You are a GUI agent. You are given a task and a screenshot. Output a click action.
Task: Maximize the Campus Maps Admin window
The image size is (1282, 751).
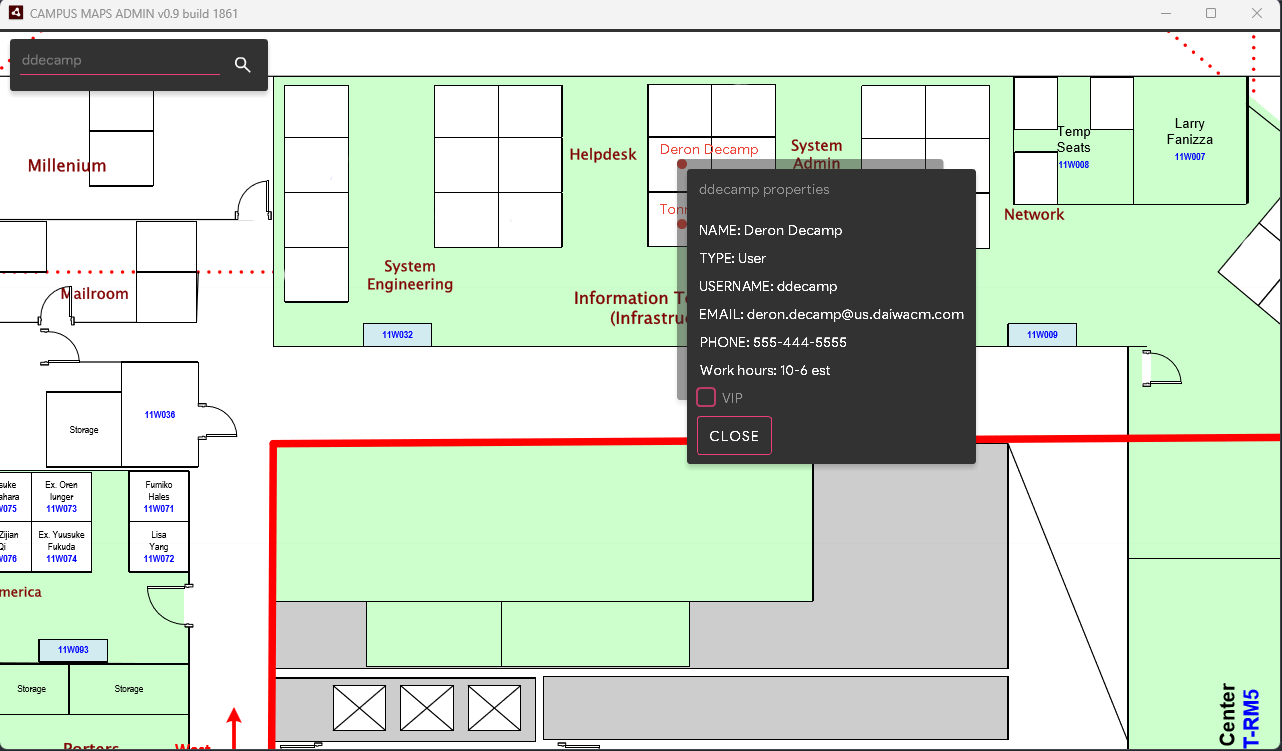[x=1211, y=14]
